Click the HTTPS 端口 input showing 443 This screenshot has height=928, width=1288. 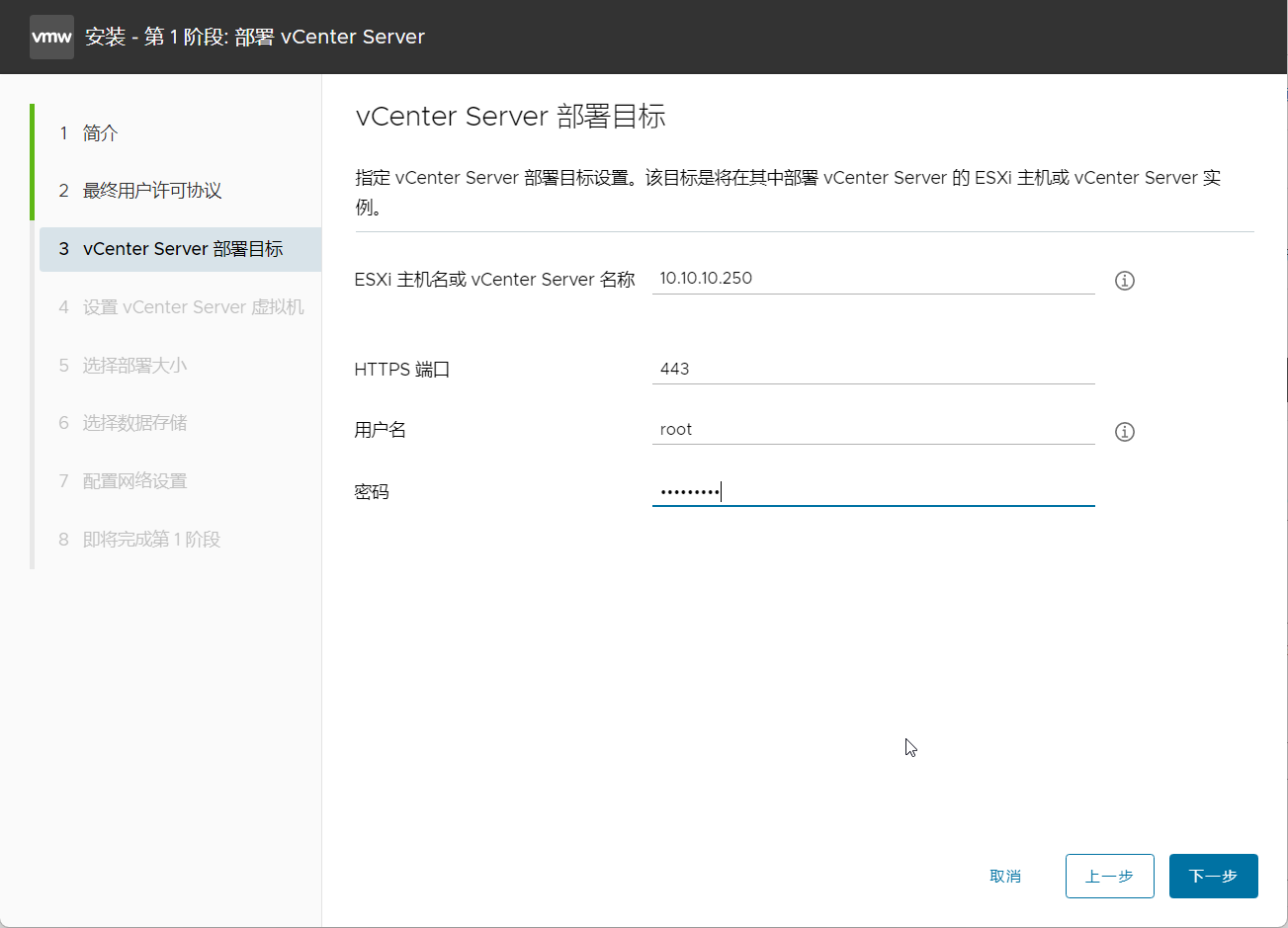(870, 368)
